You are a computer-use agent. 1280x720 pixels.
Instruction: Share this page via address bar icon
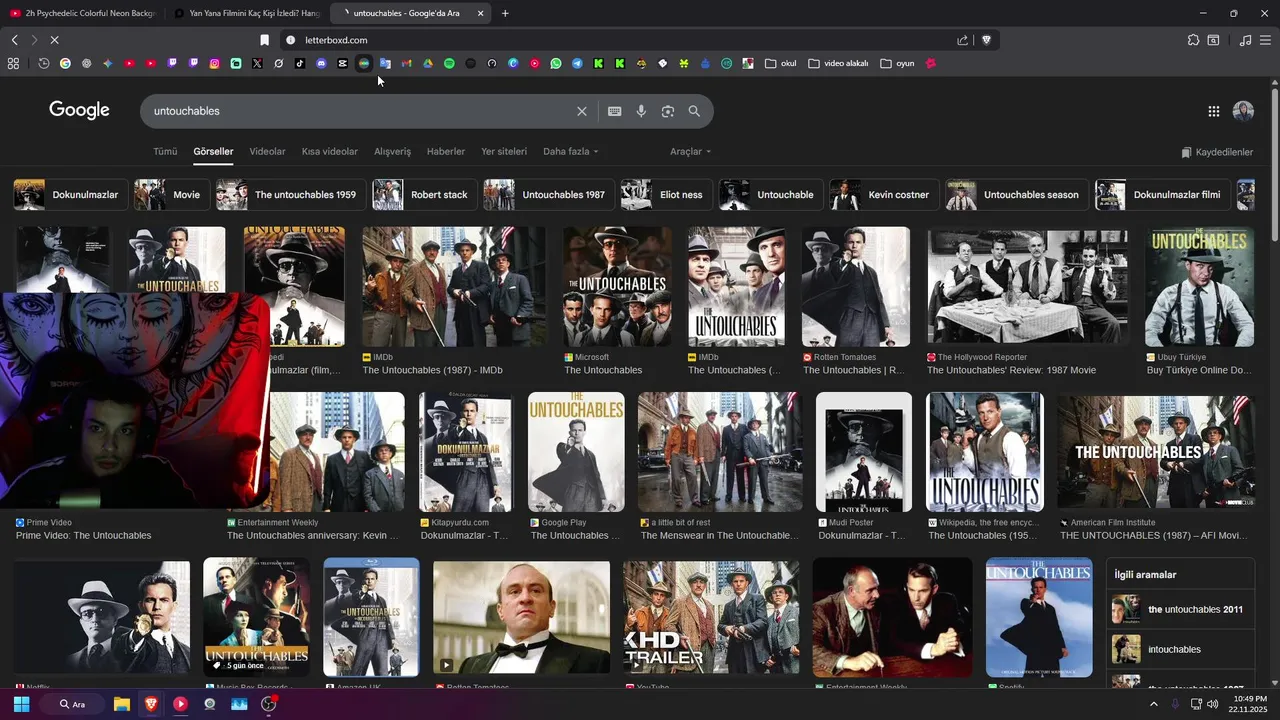962,40
